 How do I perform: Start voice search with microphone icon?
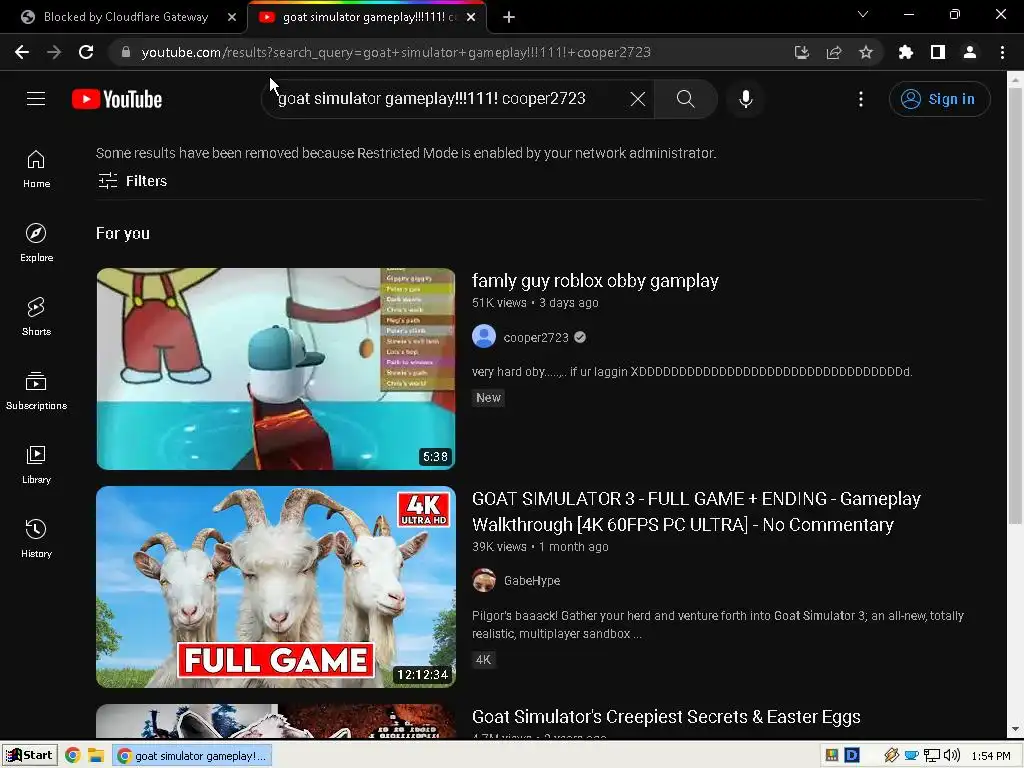coord(745,99)
